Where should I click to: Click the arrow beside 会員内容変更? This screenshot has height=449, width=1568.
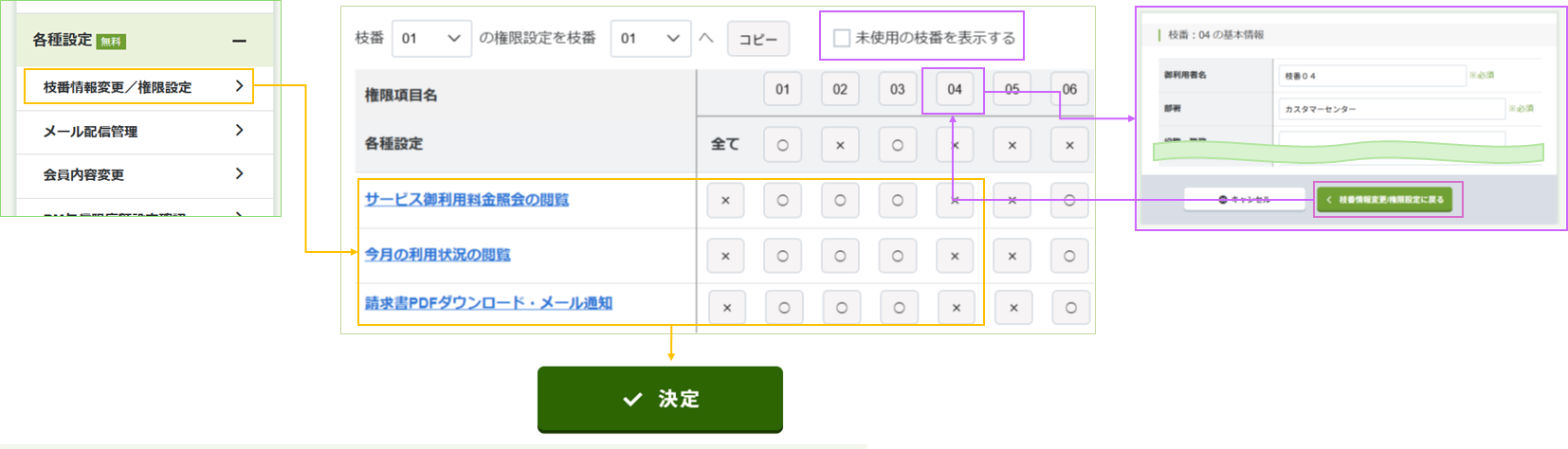tap(239, 173)
